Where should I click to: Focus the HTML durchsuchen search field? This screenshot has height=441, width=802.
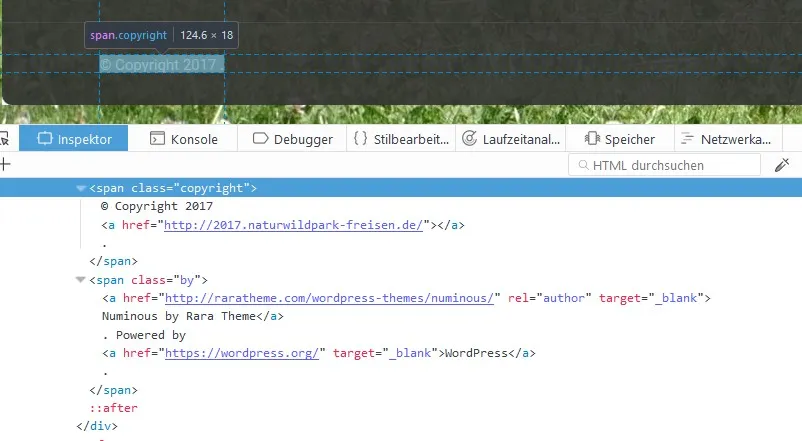[664, 165]
